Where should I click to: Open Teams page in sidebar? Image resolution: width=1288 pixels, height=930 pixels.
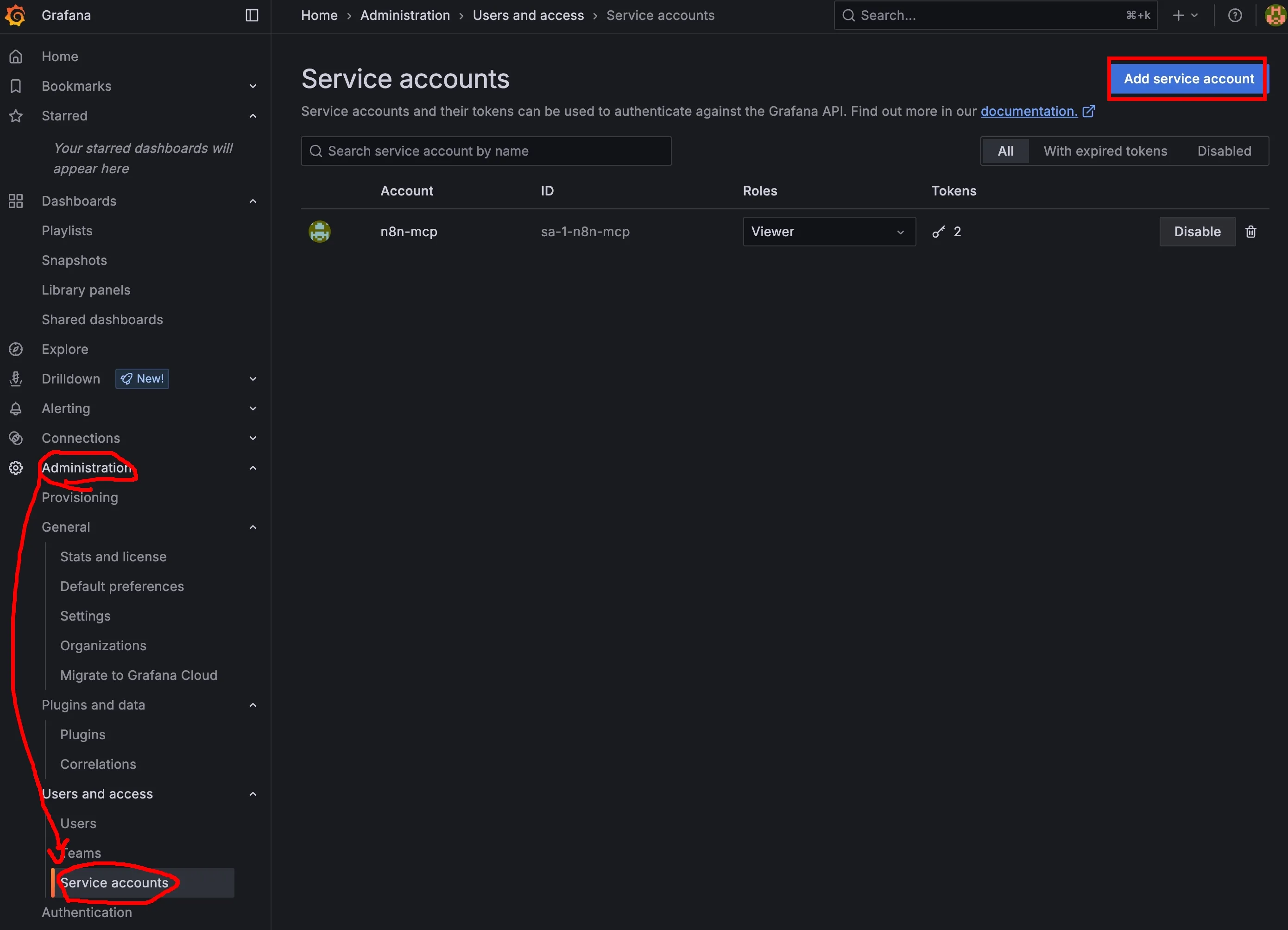[x=81, y=853]
